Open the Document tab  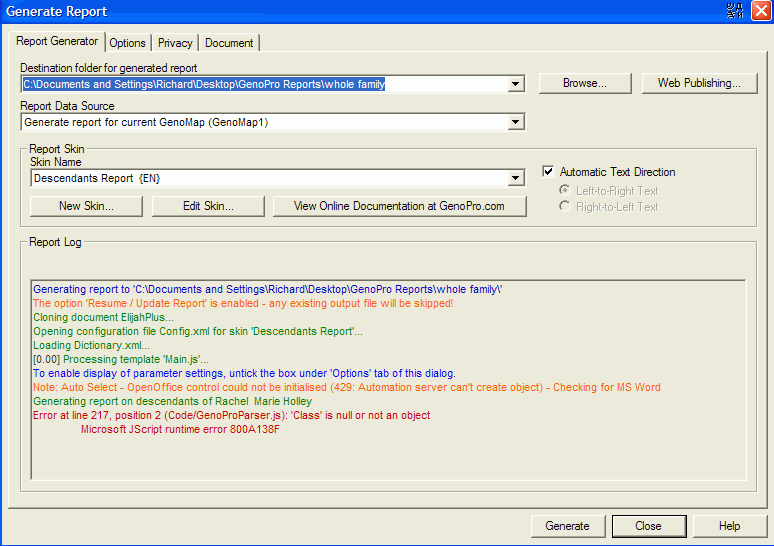click(x=229, y=43)
